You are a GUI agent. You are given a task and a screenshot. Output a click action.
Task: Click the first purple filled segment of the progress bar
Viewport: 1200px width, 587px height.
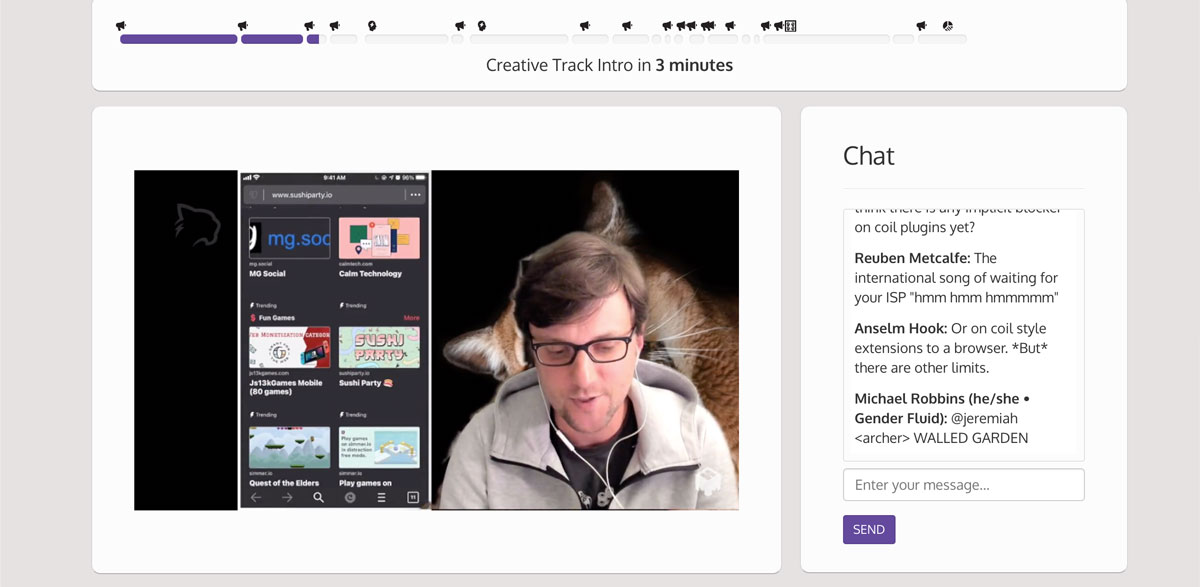178,39
